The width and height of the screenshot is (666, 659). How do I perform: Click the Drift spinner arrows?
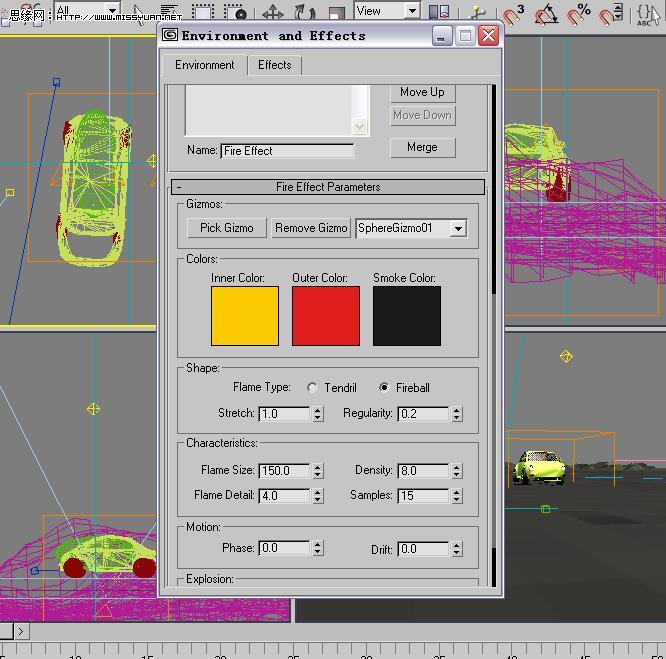click(x=457, y=549)
